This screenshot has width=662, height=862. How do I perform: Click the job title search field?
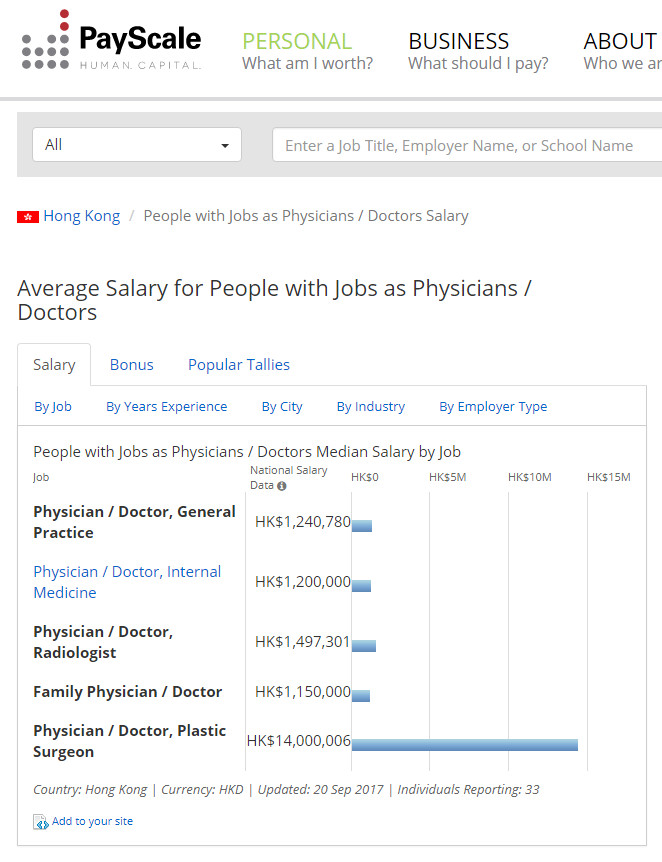[466, 146]
